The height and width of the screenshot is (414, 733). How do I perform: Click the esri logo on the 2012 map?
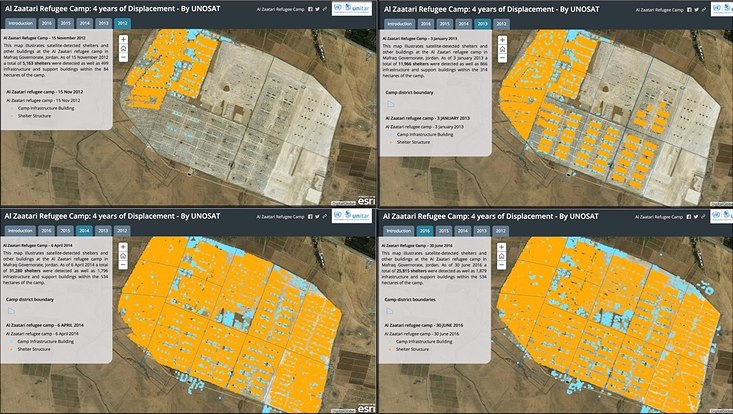point(366,201)
